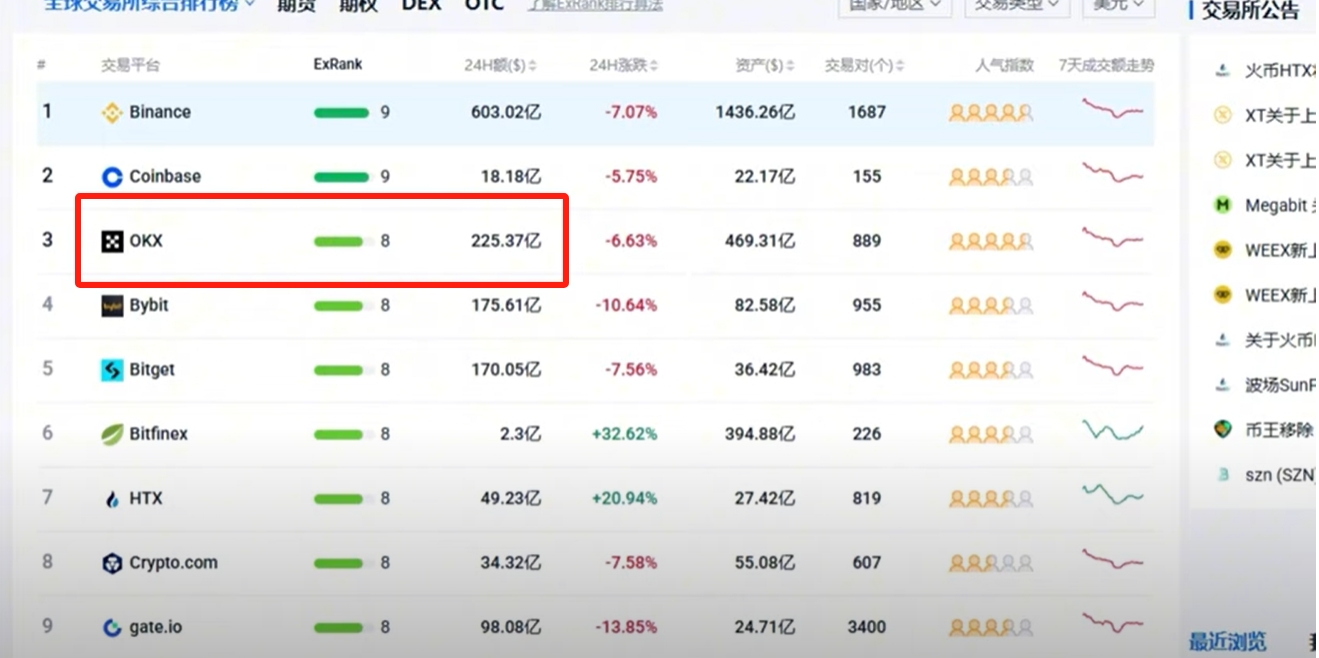Switch to the 期权 tab

[358, 5]
